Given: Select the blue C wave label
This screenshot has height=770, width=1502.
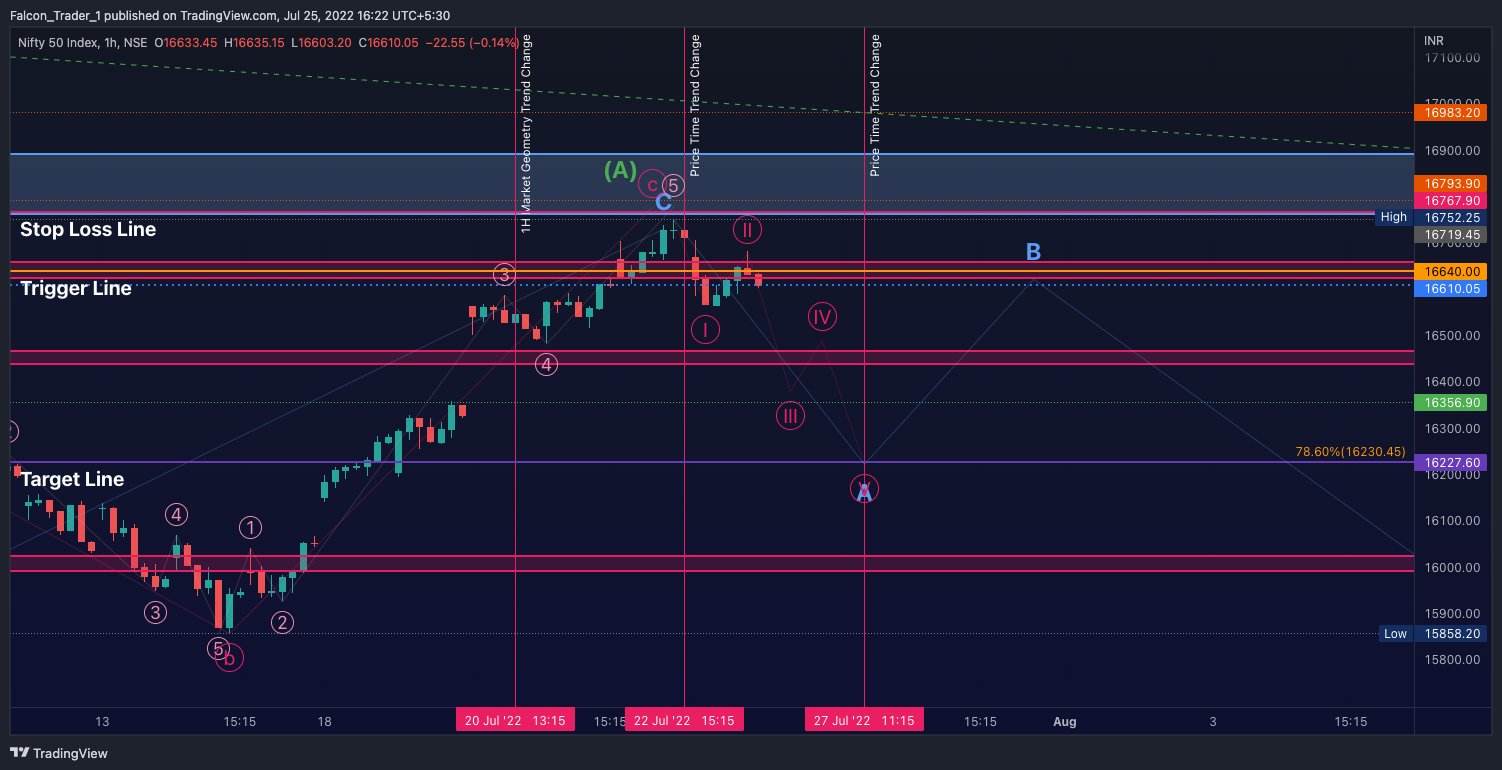Looking at the screenshot, I should pyautogui.click(x=663, y=203).
